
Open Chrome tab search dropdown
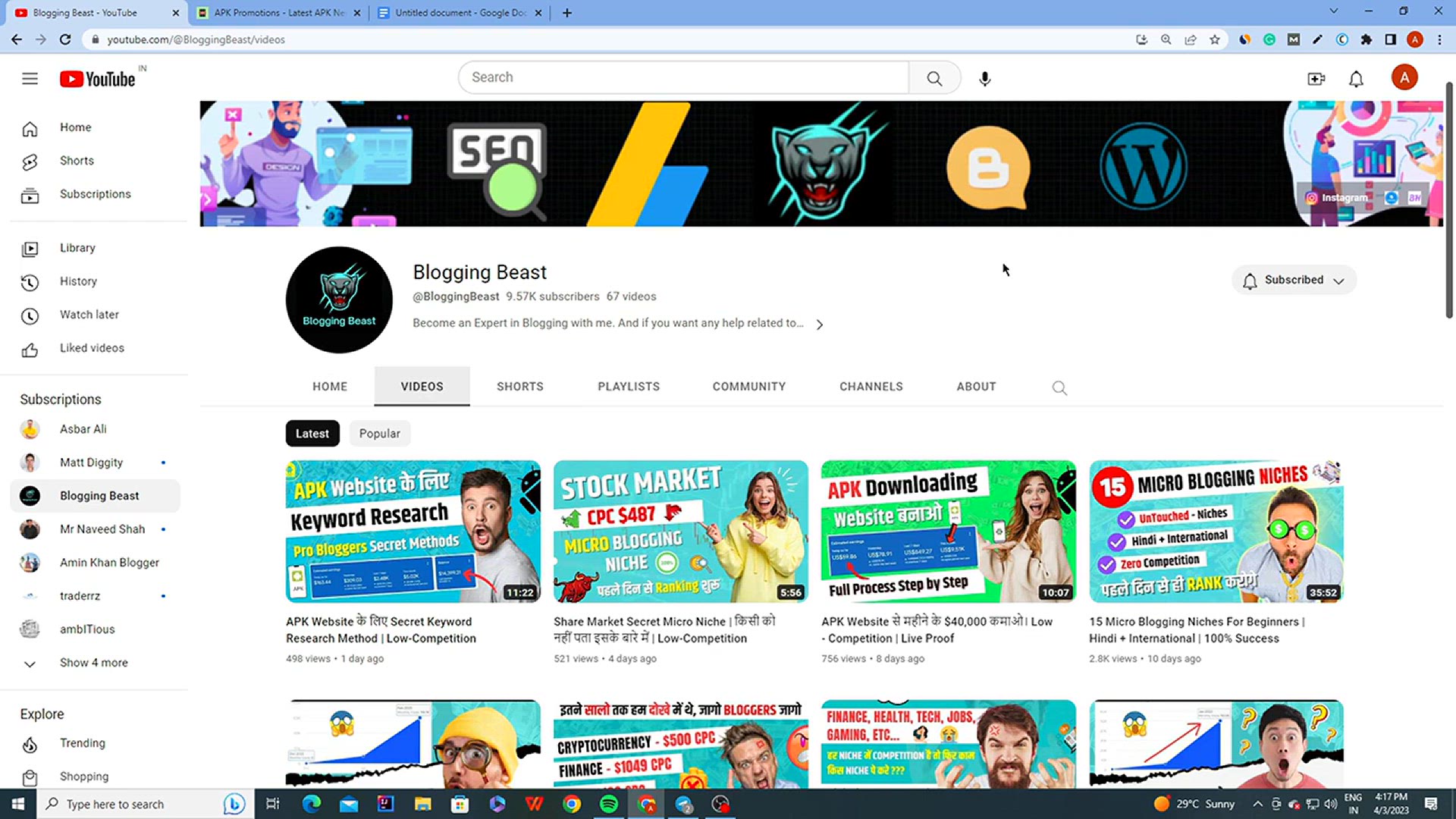[1334, 11]
